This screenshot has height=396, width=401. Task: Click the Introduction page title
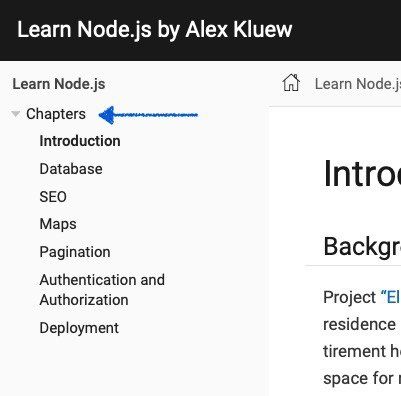[x=362, y=173]
